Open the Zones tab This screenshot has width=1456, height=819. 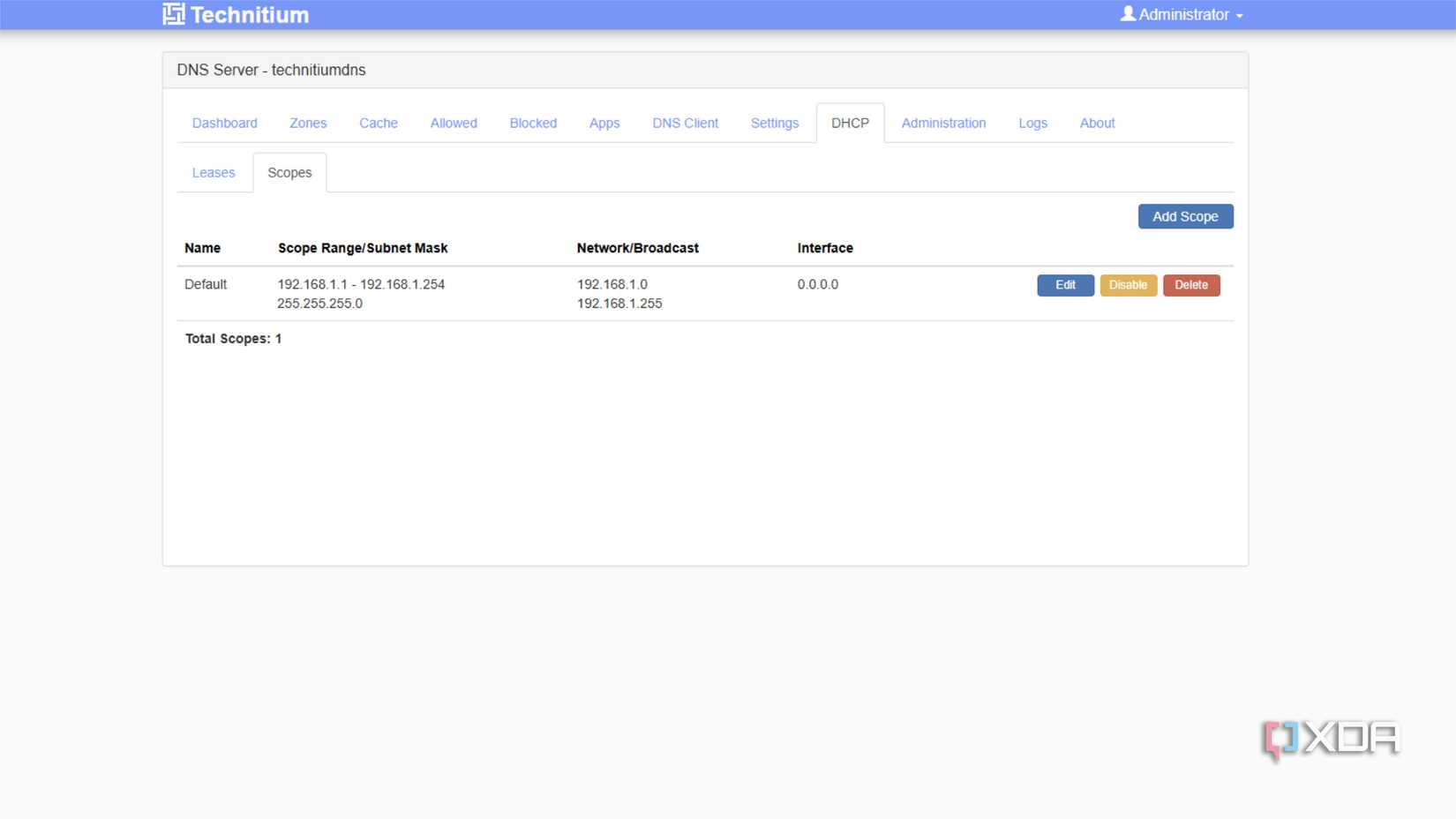click(x=307, y=123)
